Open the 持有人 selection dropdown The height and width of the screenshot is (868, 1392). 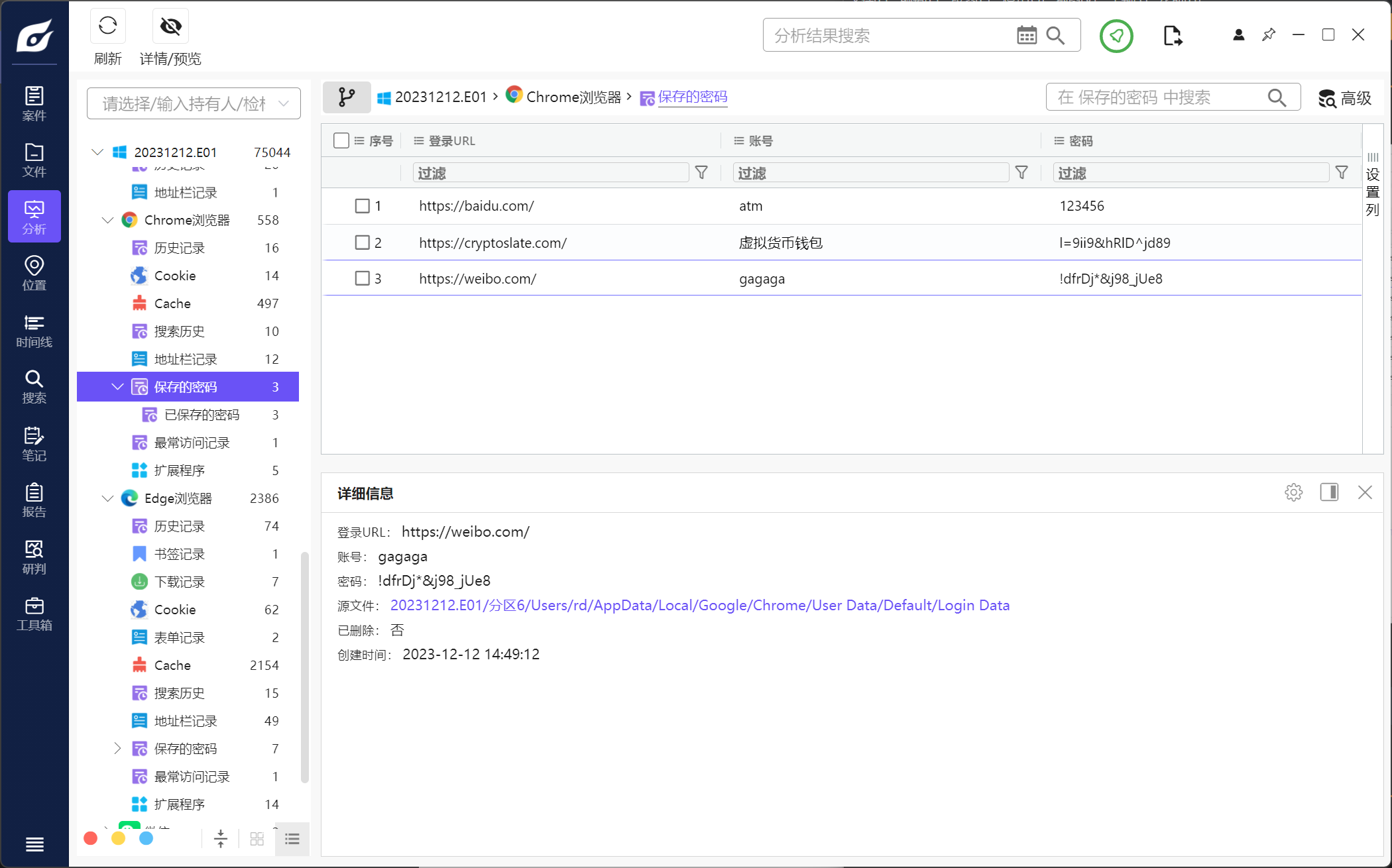pyautogui.click(x=194, y=103)
